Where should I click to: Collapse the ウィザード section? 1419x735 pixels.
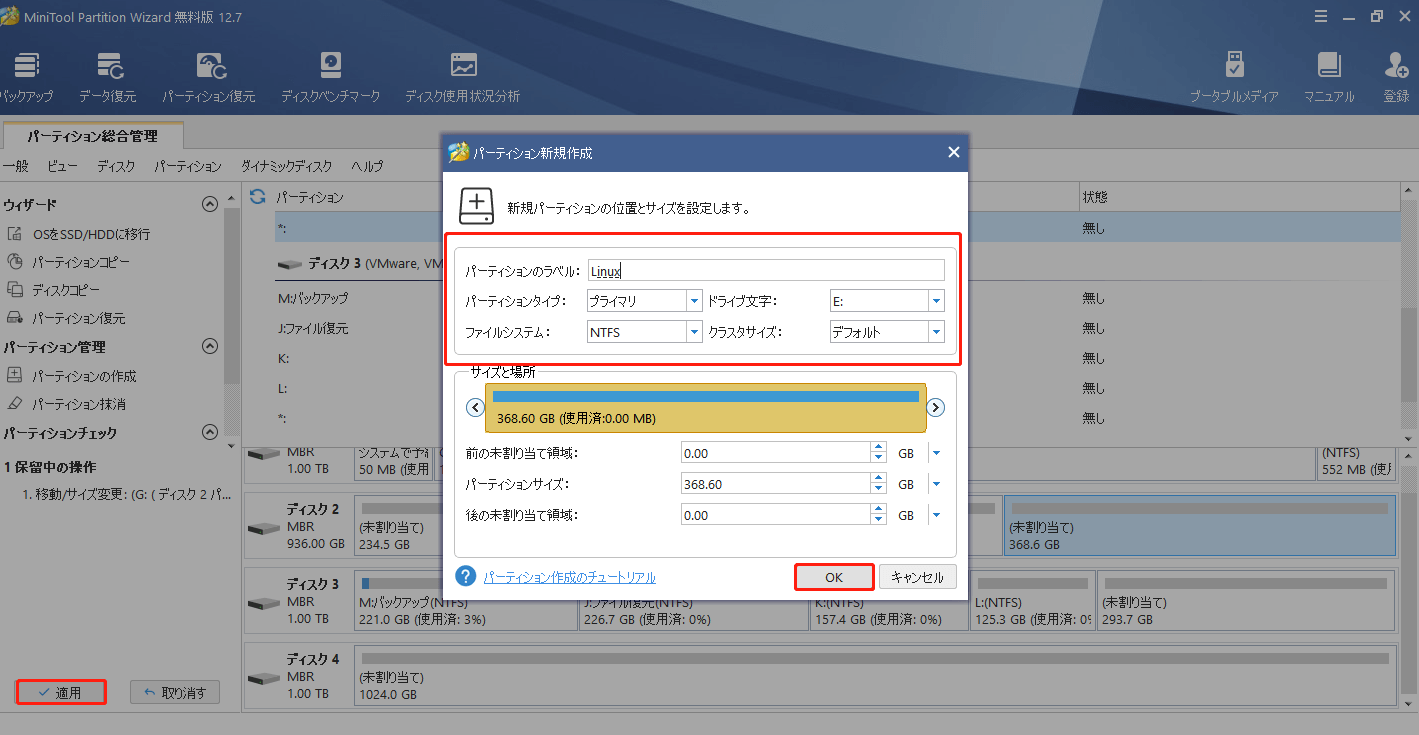click(x=209, y=205)
